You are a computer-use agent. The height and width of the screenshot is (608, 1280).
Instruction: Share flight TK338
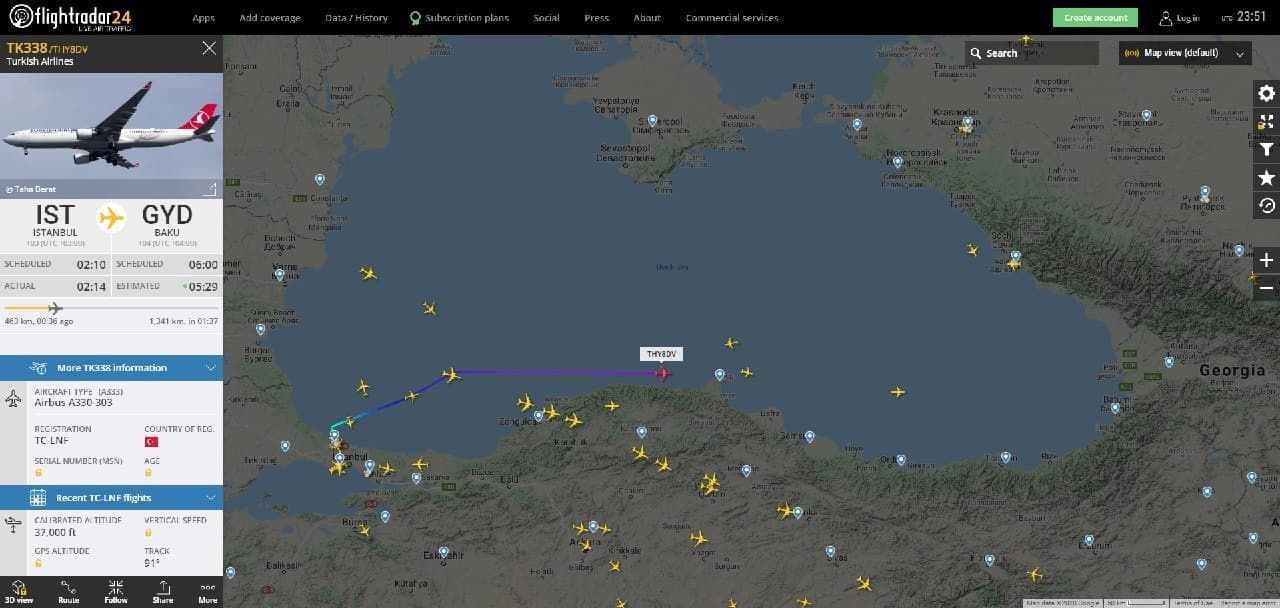tap(163, 591)
